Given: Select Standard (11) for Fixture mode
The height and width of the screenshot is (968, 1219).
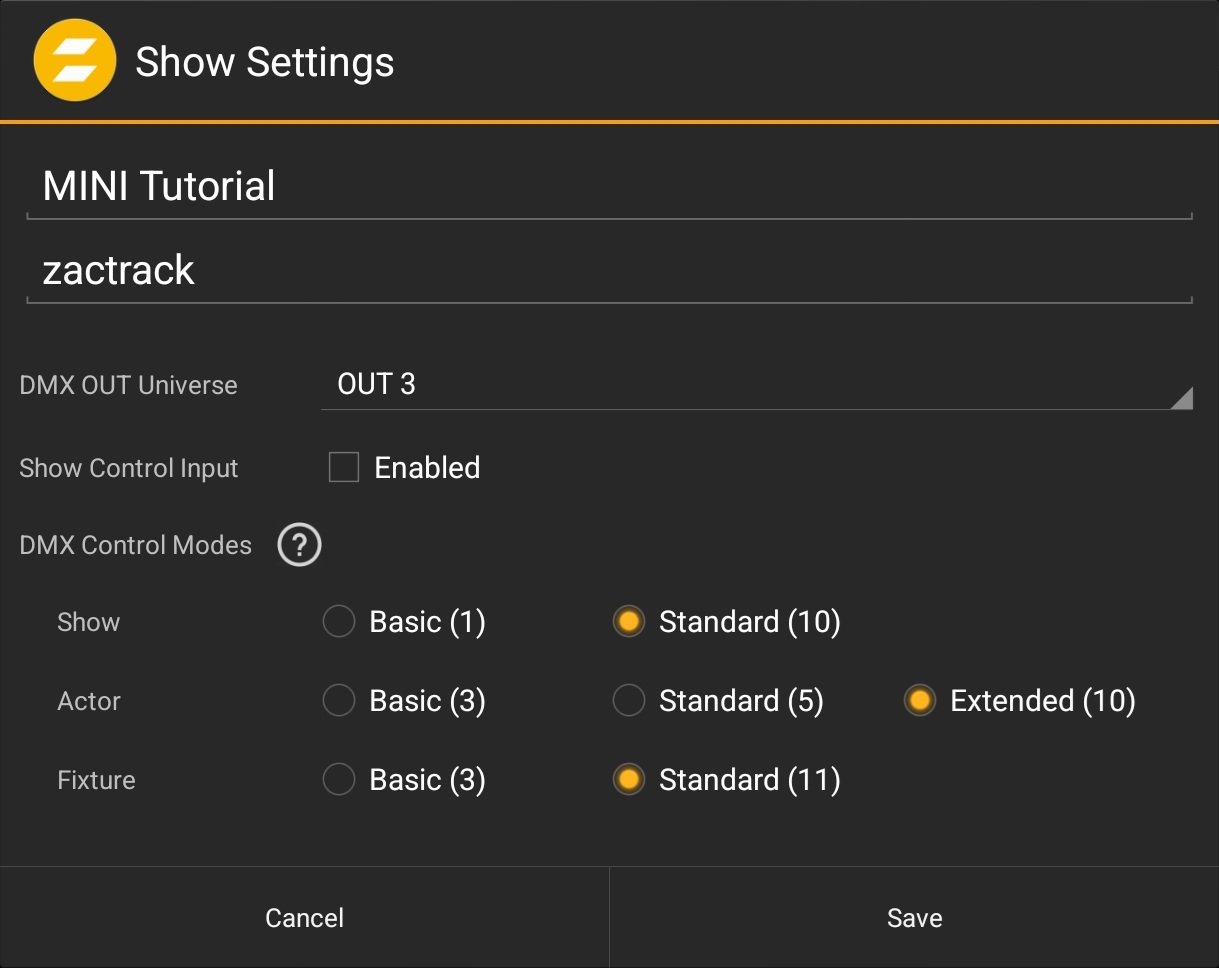Looking at the screenshot, I should tap(628, 779).
